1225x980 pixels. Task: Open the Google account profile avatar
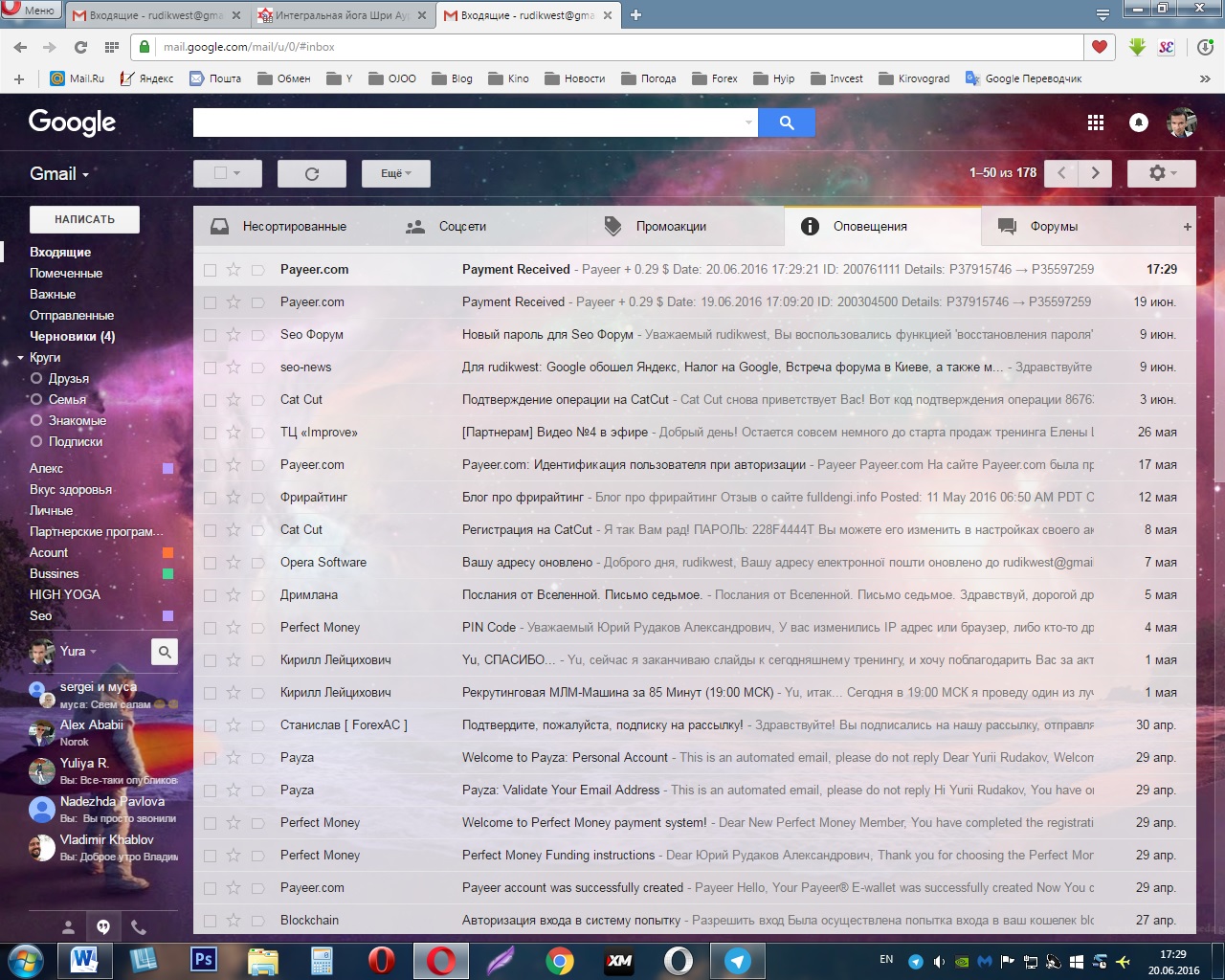(x=1182, y=122)
